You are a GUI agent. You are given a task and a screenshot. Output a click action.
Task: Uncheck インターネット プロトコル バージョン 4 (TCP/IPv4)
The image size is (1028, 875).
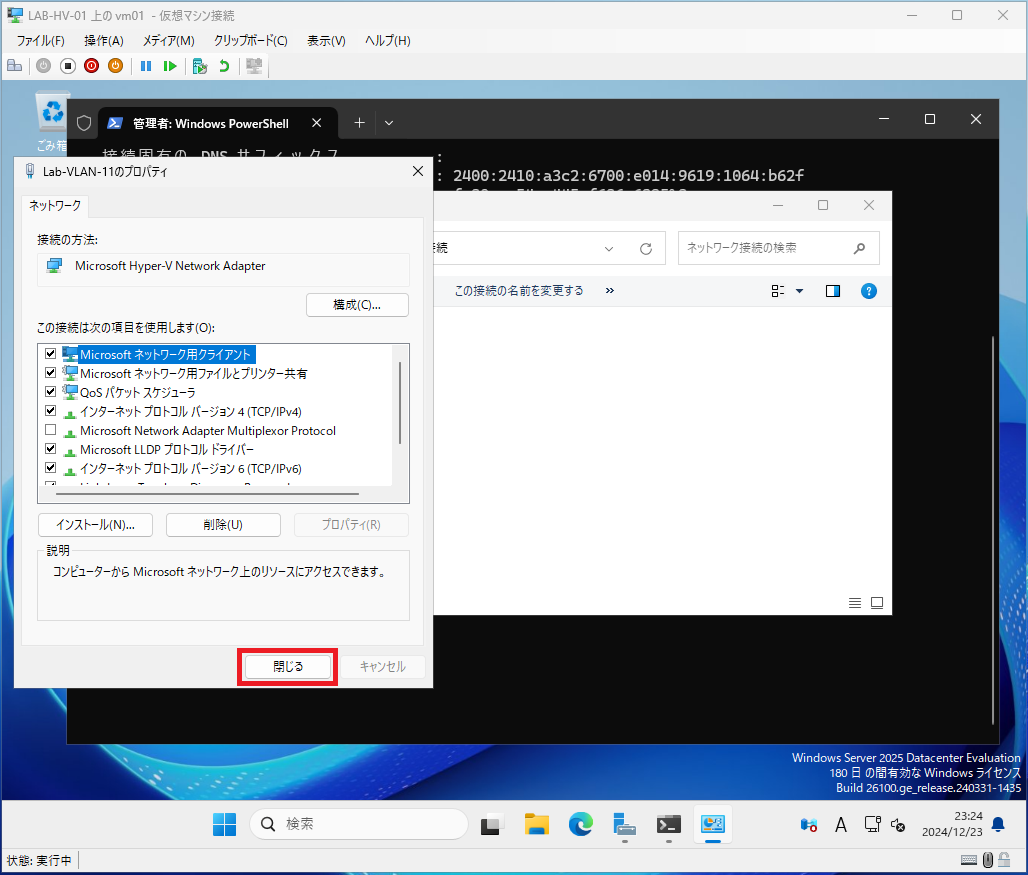50,410
